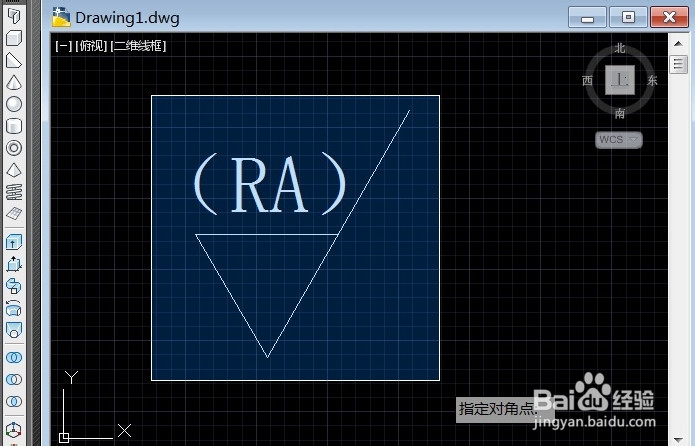695x446 pixels.
Task: Minimize the Drawing1.dwg window
Action: (587, 17)
